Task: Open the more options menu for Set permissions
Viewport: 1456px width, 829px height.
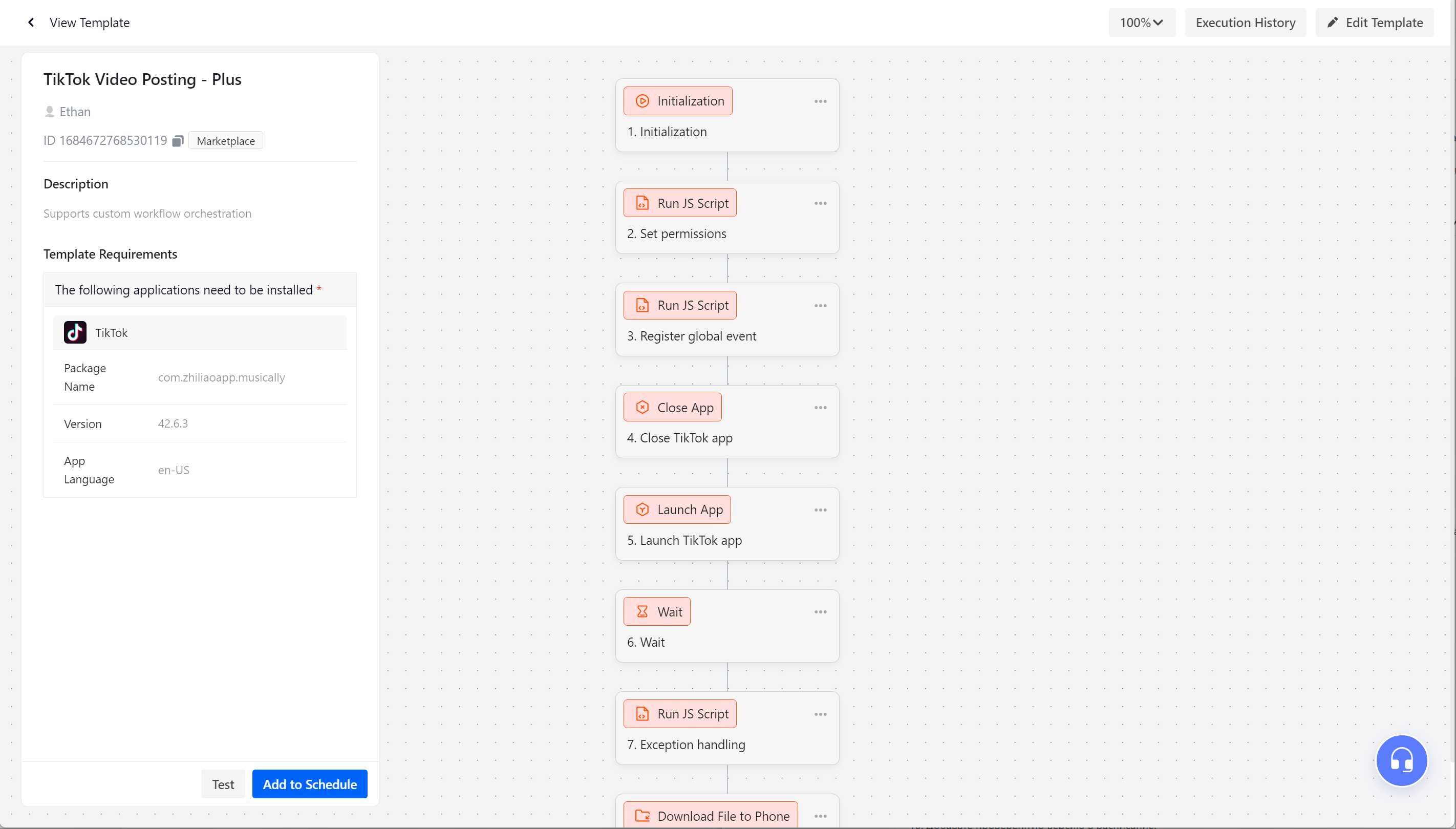Action: click(x=820, y=203)
